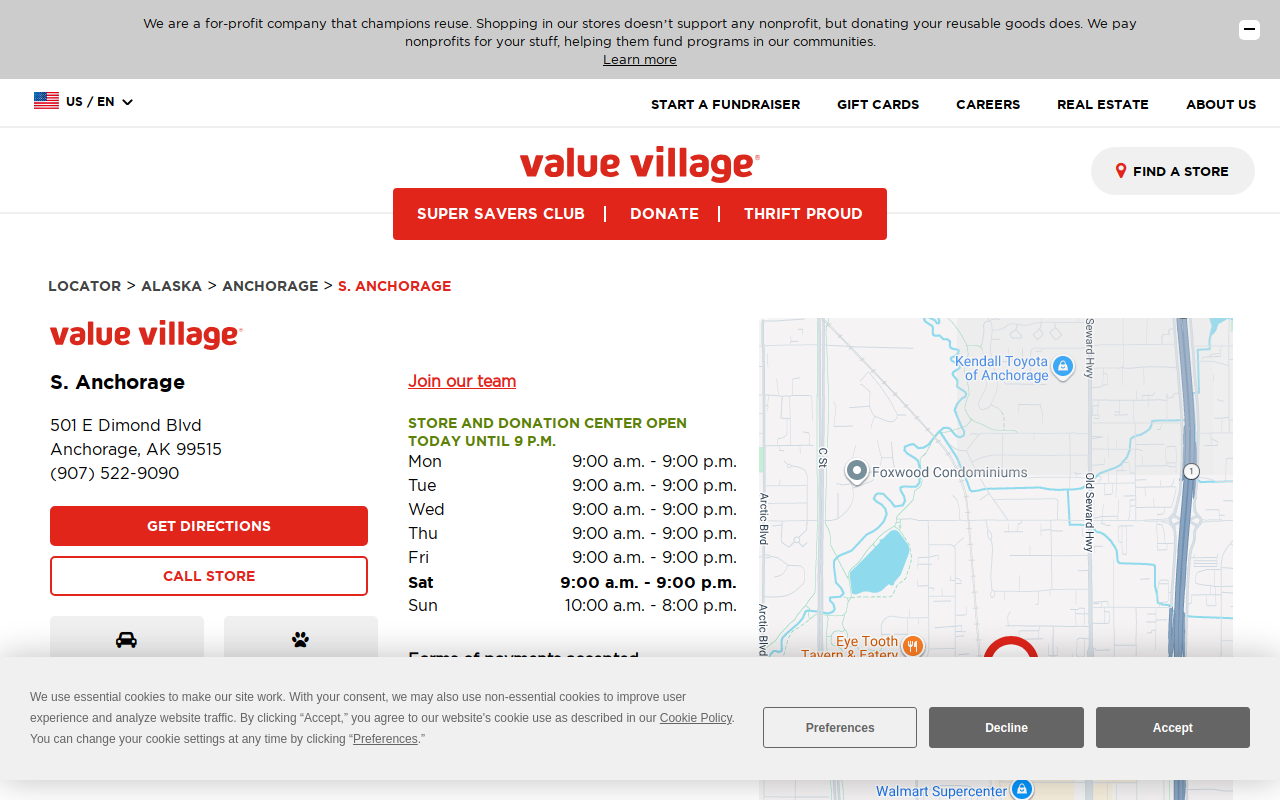Viewport: 1280px width, 800px height.
Task: Open the inline Preferences link in cookie text
Action: (x=385, y=739)
